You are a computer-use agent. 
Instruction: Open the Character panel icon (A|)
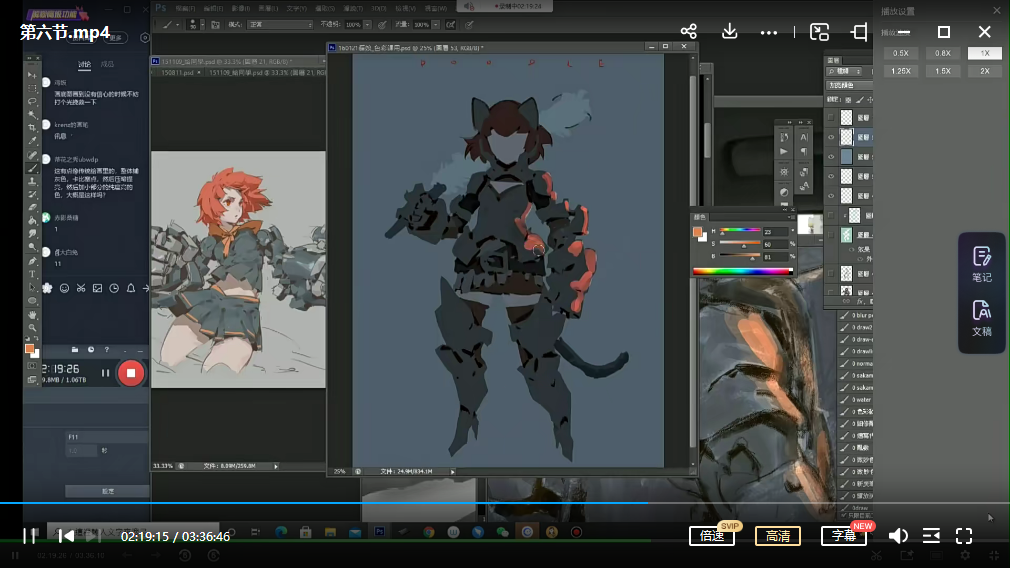(x=804, y=137)
